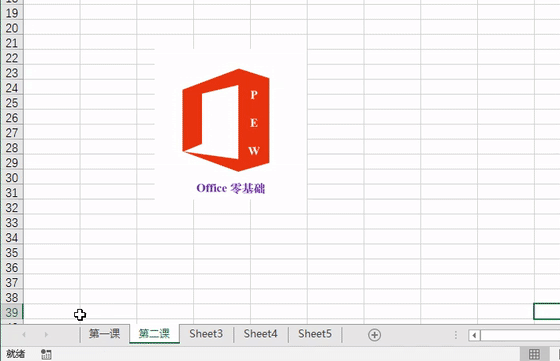Switch to Sheet4 tab

click(260, 334)
